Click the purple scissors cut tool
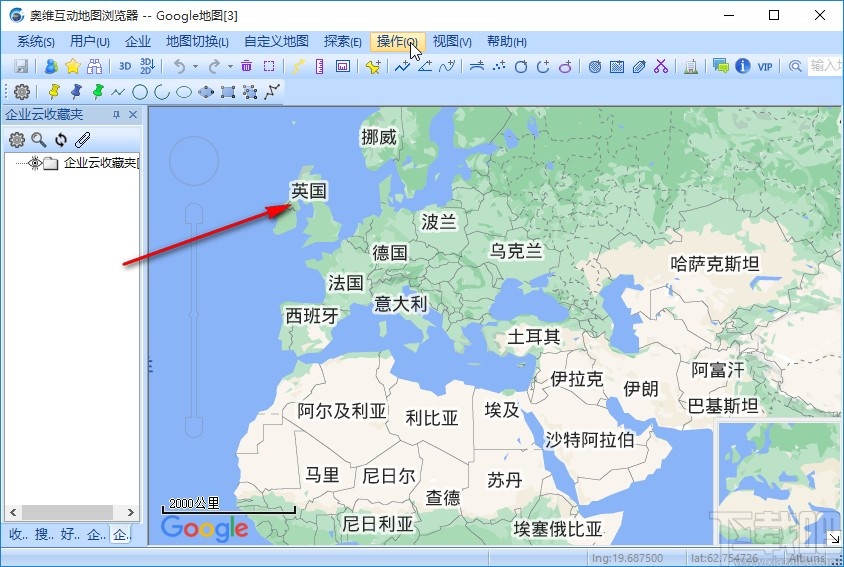The width and height of the screenshot is (844, 567). coord(661,66)
